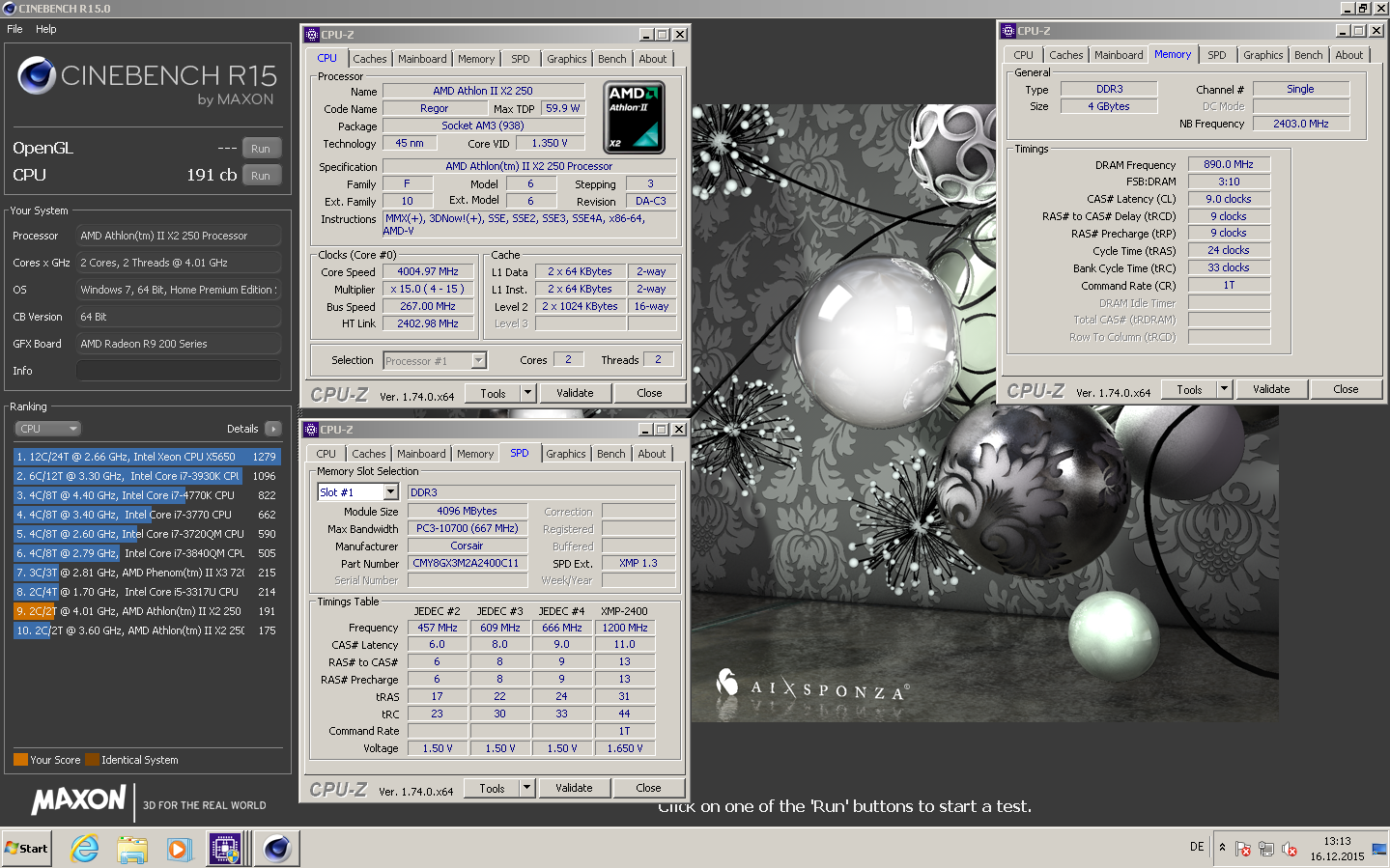Open the File menu in Cinebench
The height and width of the screenshot is (868, 1390).
point(14,29)
